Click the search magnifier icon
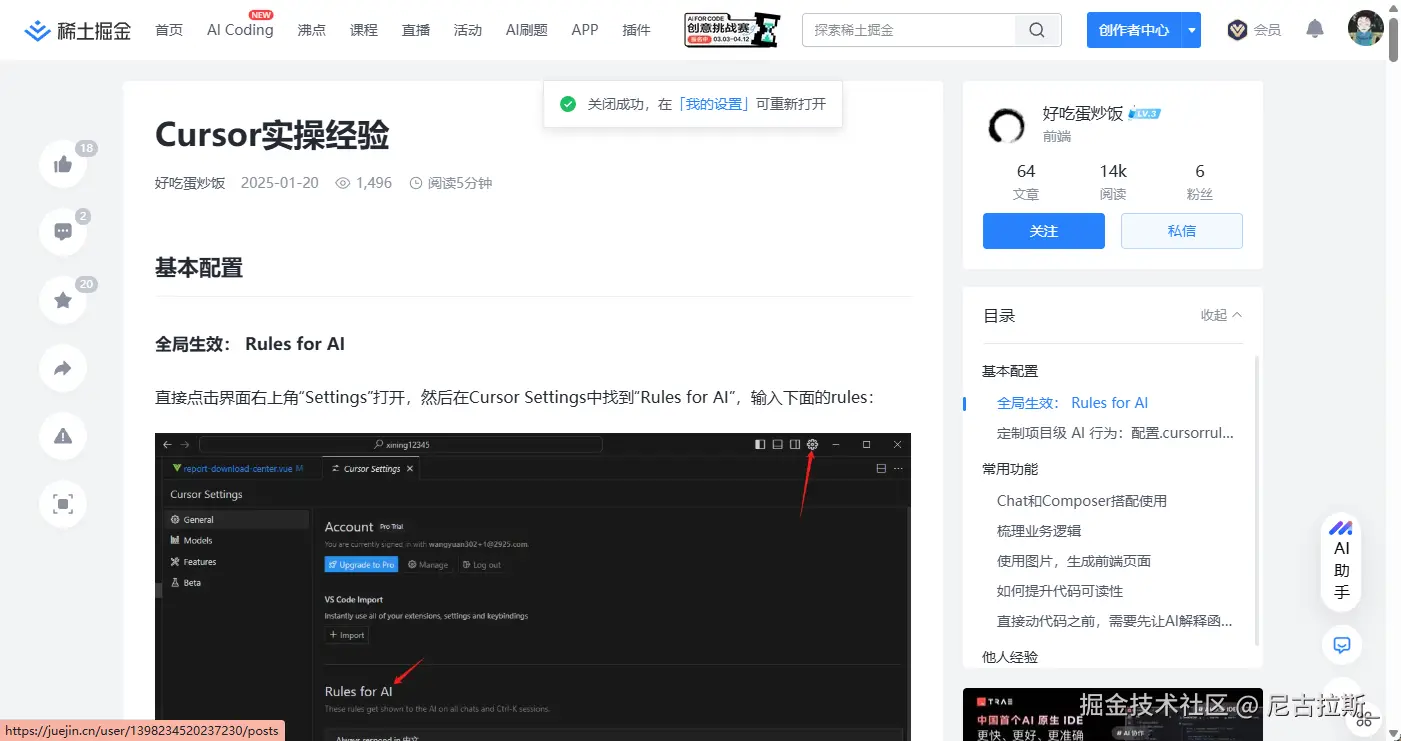The width and height of the screenshot is (1401, 741). [x=1036, y=30]
